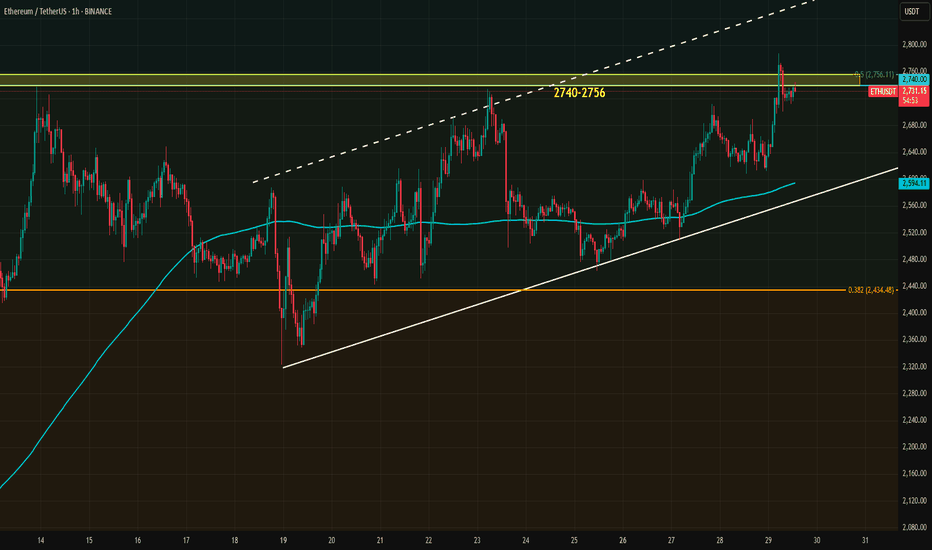This screenshot has width=932, height=550.
Task: Click date 25 on the time axis
Action: pos(574,540)
